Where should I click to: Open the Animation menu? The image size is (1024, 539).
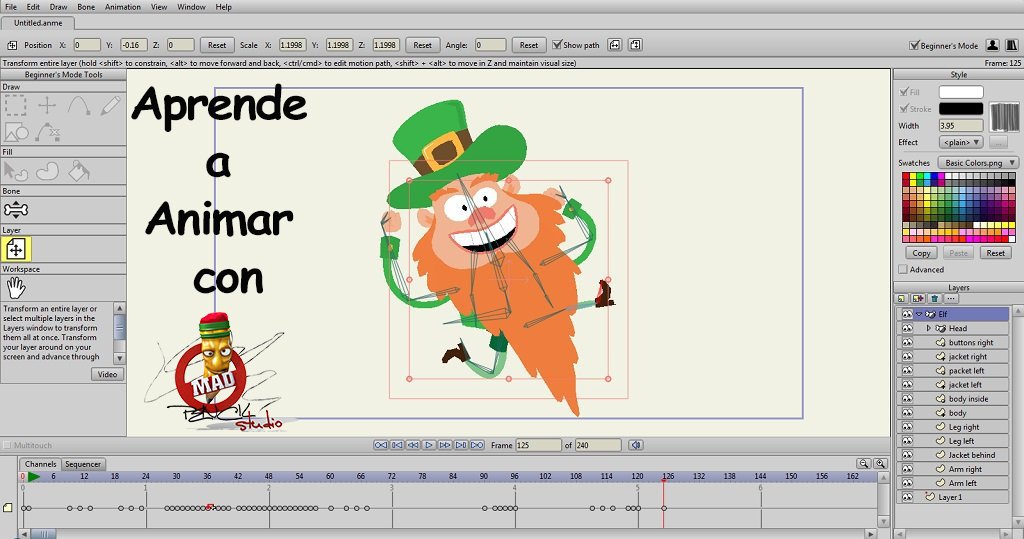click(x=123, y=7)
